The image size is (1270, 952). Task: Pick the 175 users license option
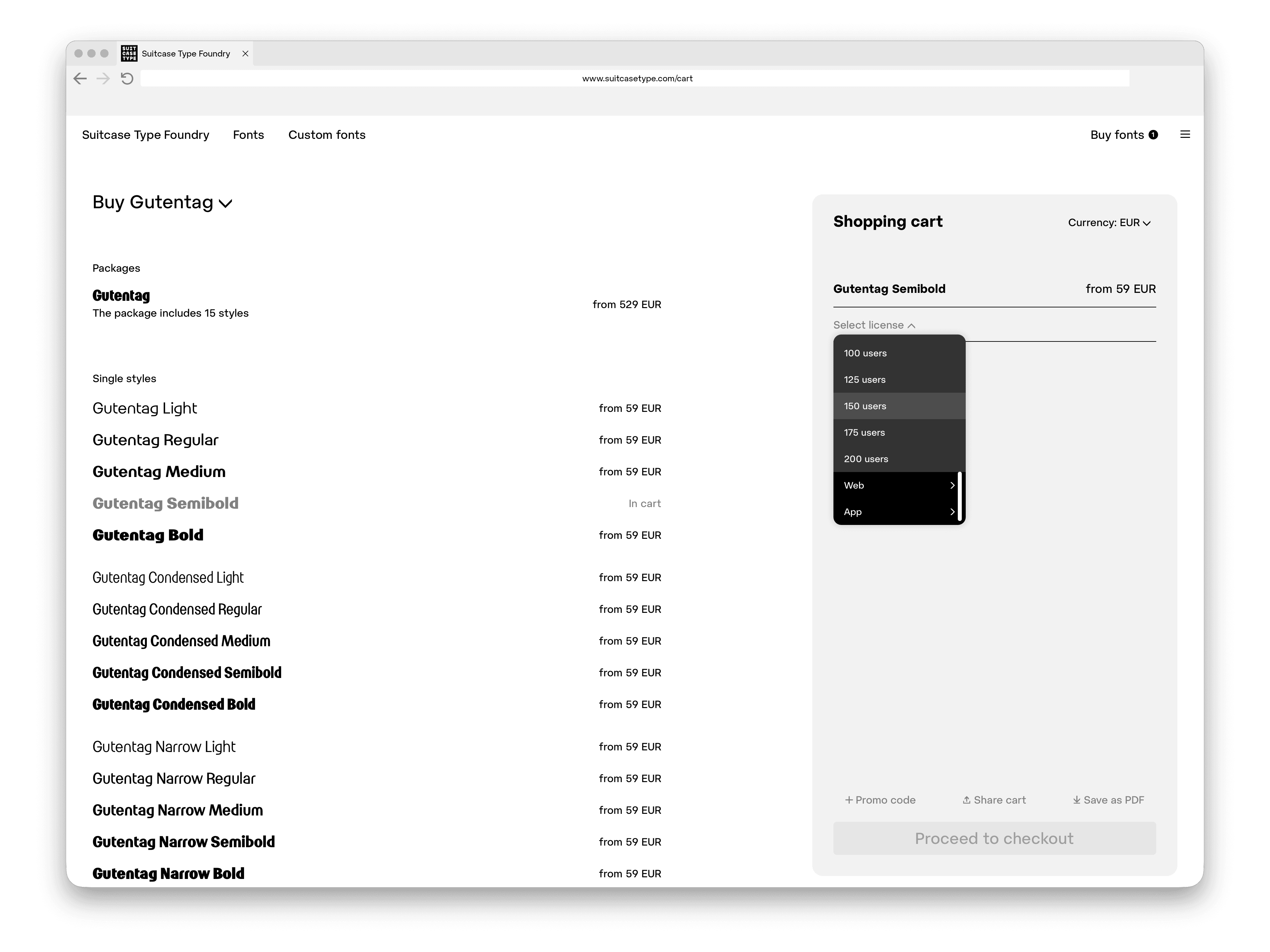pyautogui.click(x=899, y=433)
